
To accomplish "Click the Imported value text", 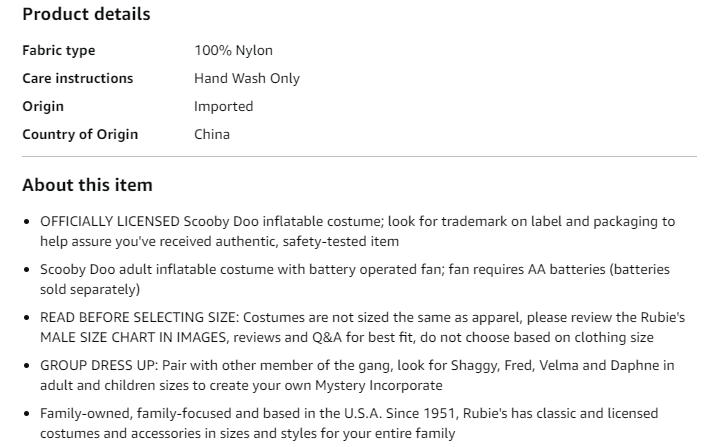I will (x=223, y=106).
